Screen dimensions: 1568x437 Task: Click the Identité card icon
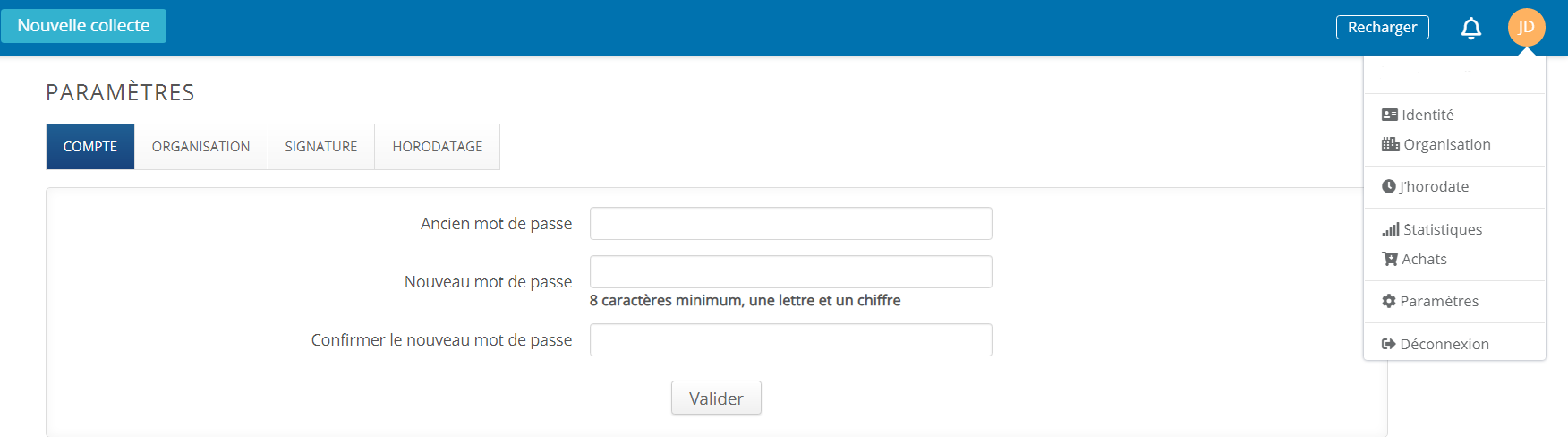tap(1389, 115)
